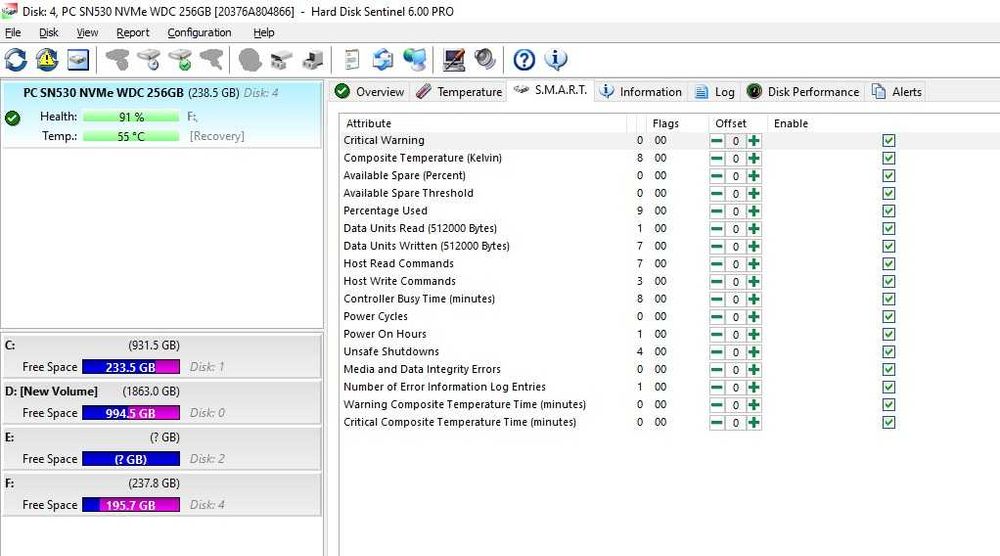Select the PC SN530 NVMe WDC 256GB disk entry
This screenshot has height=556, width=1000.
click(x=162, y=114)
